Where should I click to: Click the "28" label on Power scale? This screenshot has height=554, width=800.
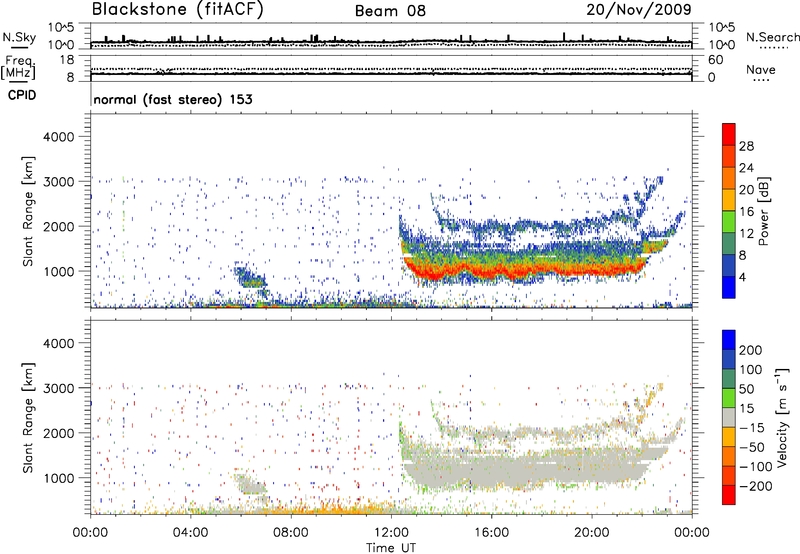tap(746, 146)
